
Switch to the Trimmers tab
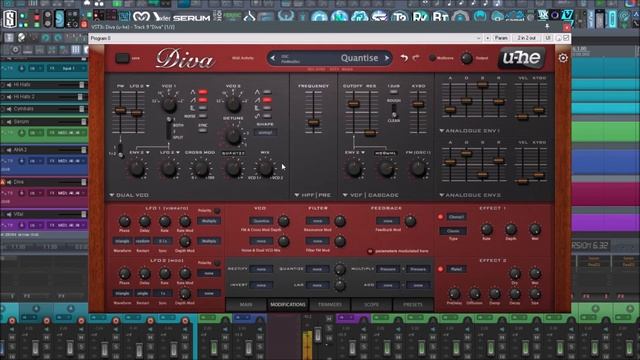click(330, 304)
